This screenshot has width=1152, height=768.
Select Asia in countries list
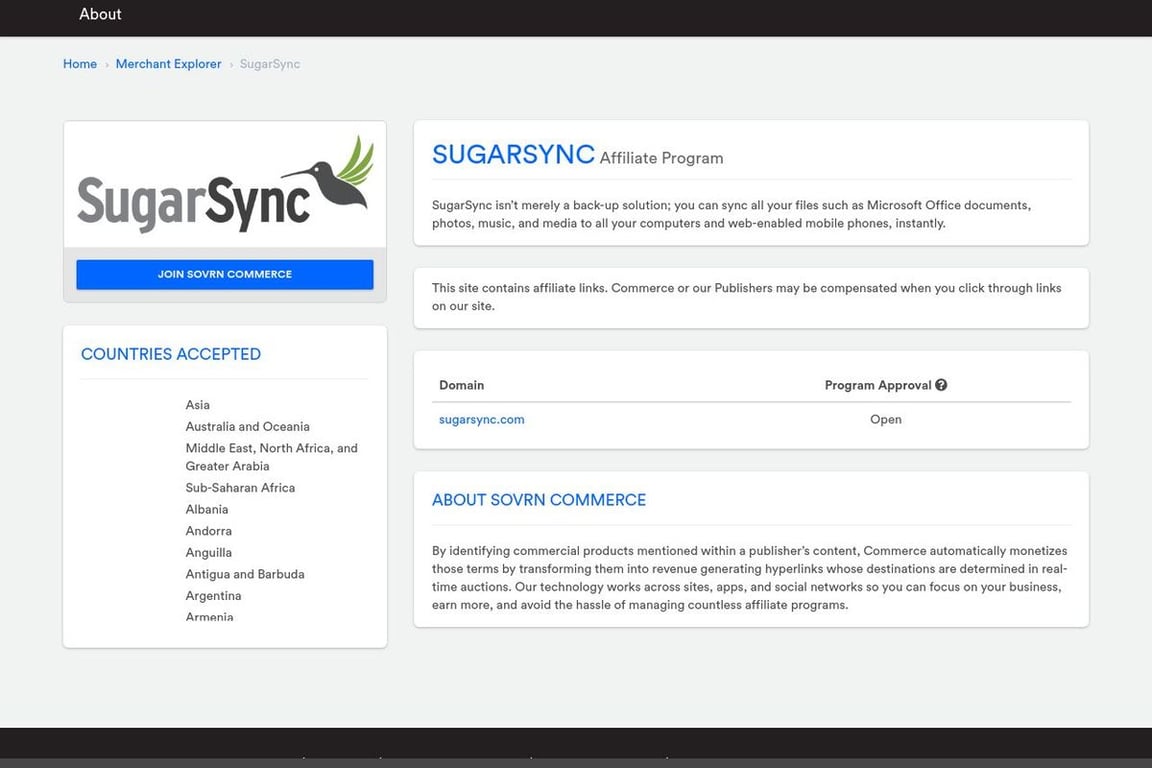(x=198, y=405)
